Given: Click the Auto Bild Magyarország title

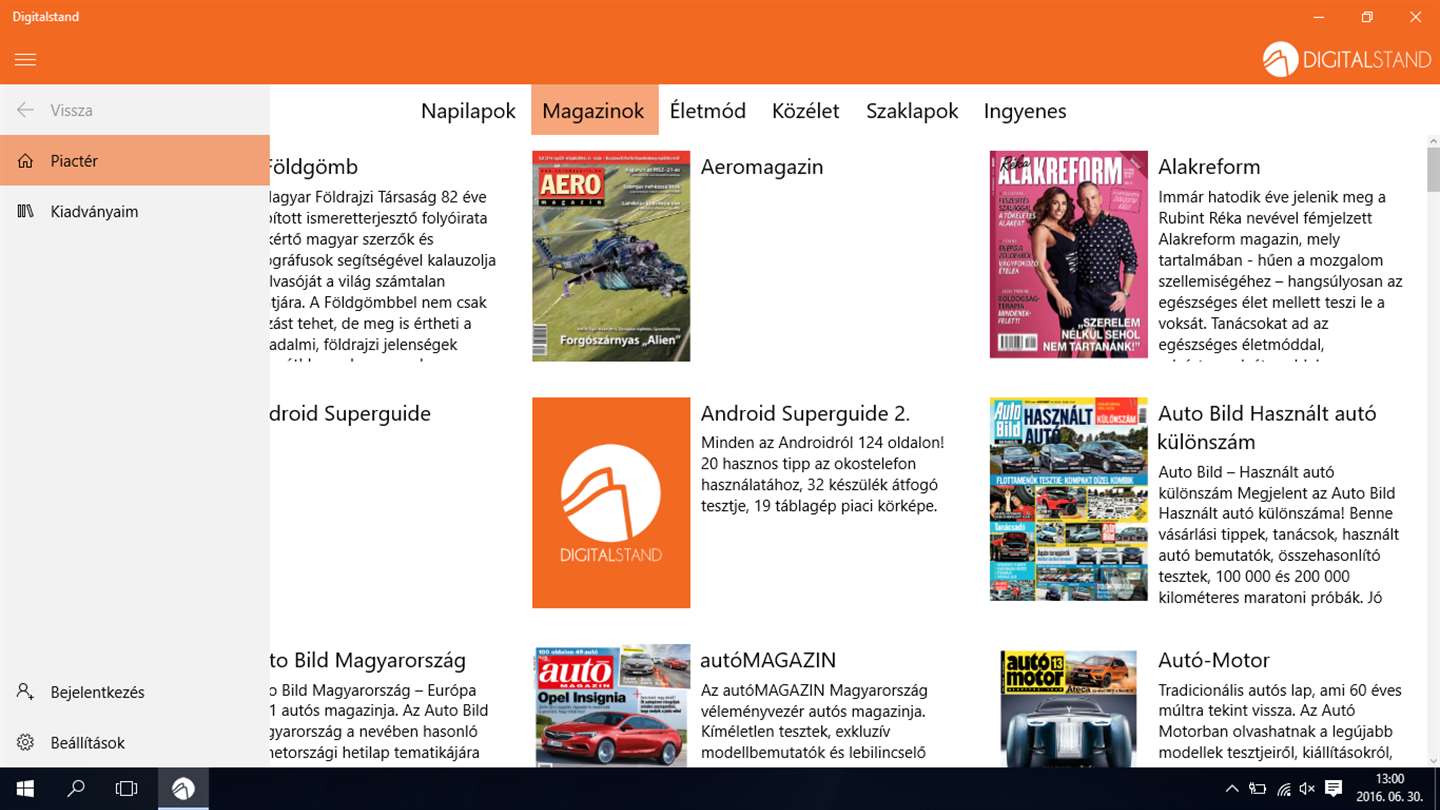Looking at the screenshot, I should coord(368,660).
